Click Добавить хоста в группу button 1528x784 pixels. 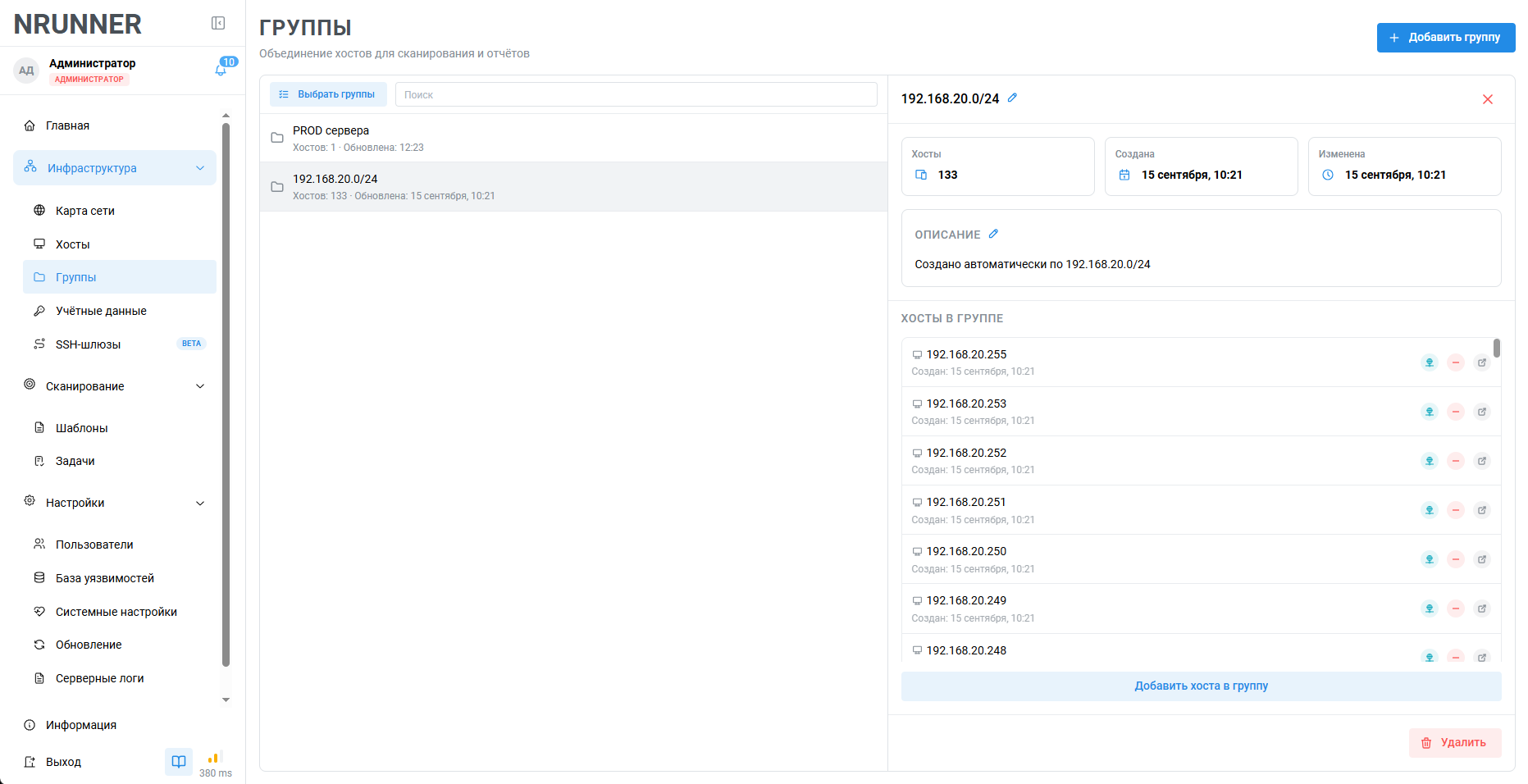(1201, 686)
